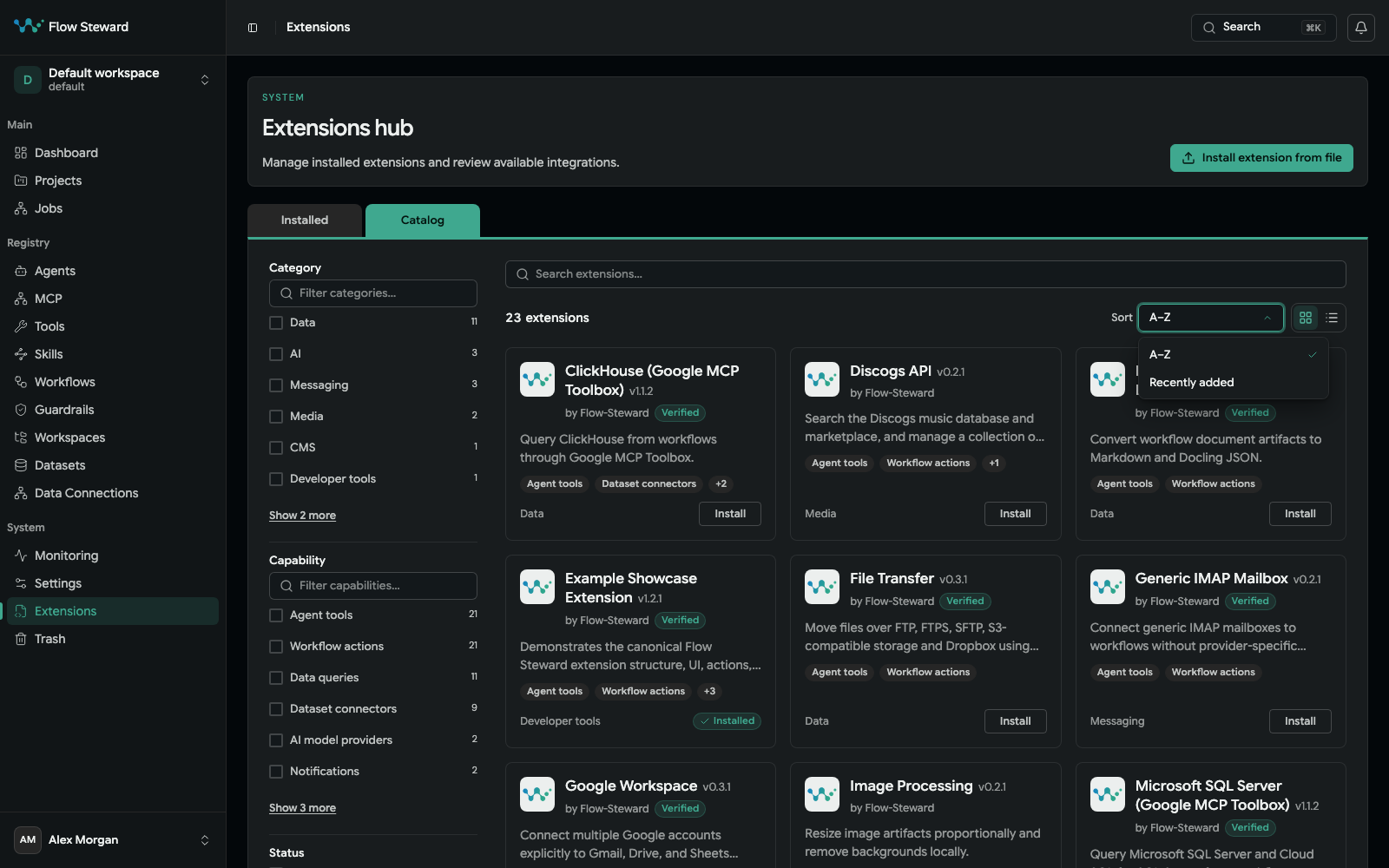Switch to the Installed tab

point(305,220)
